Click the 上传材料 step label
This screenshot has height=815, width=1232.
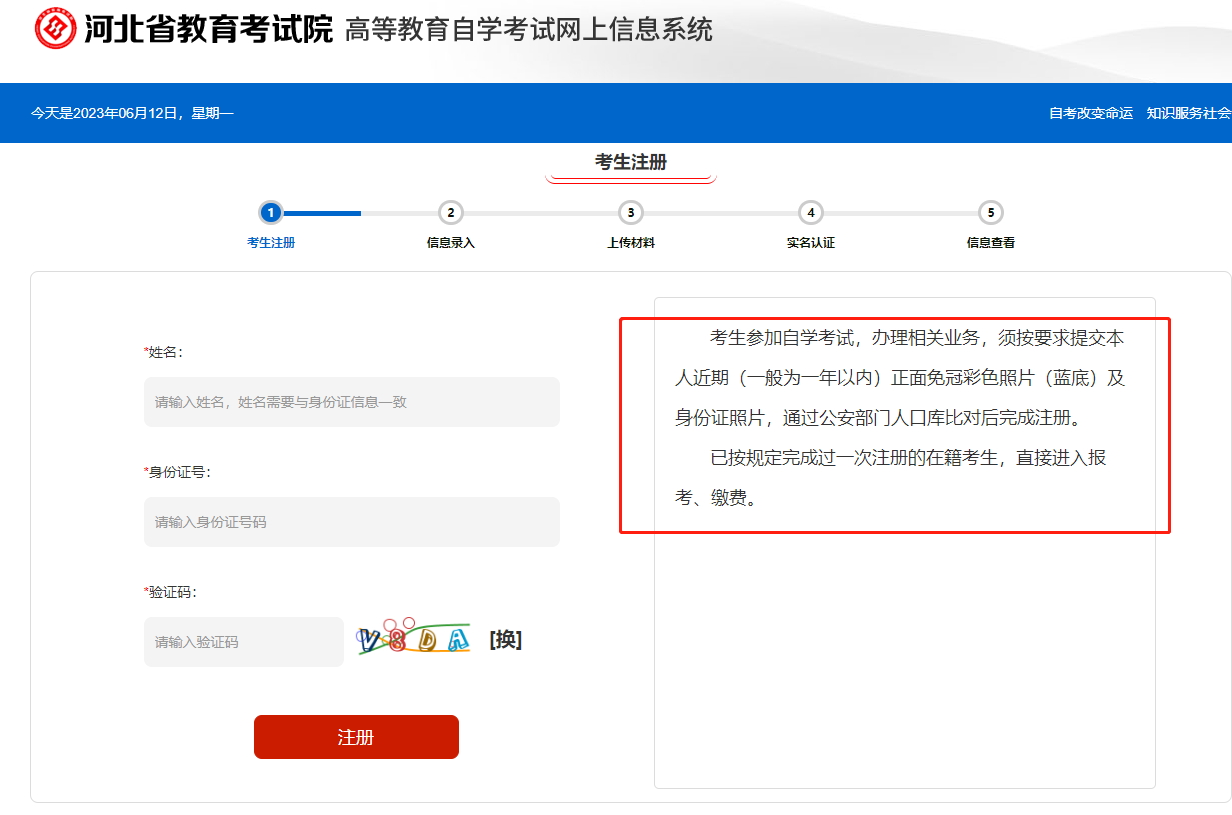630,243
